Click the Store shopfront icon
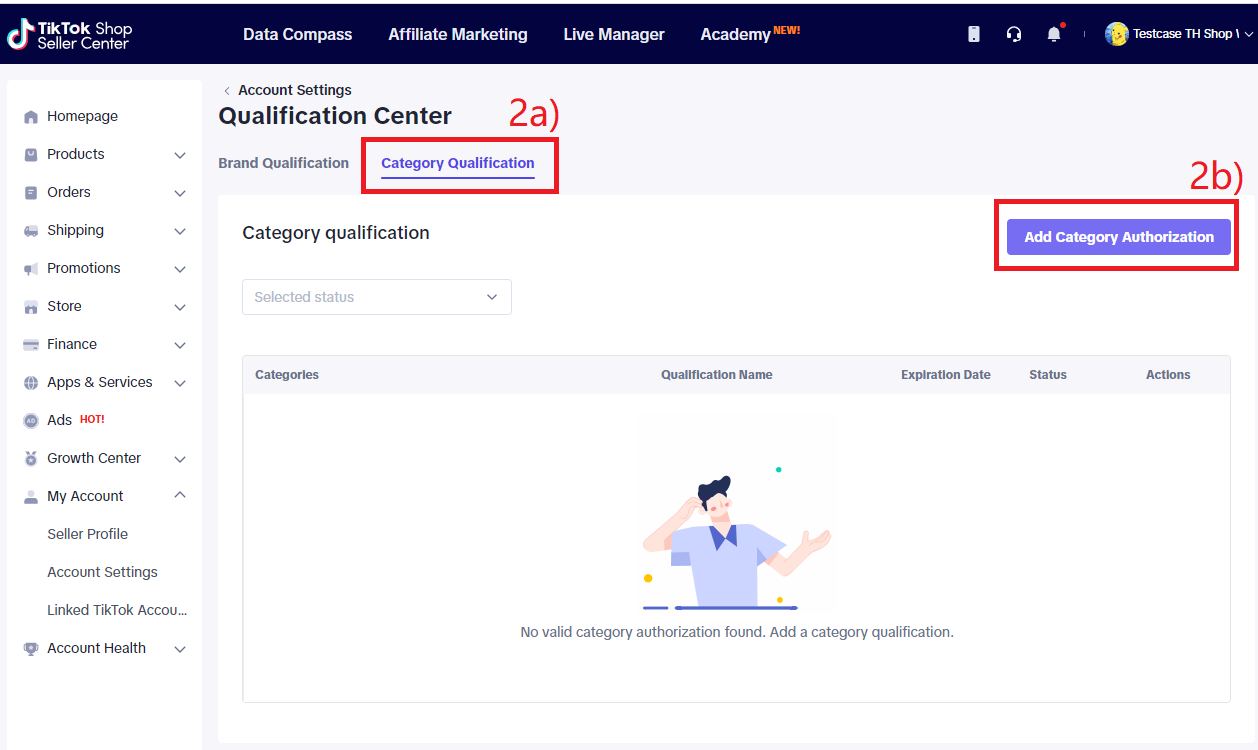 coord(31,307)
